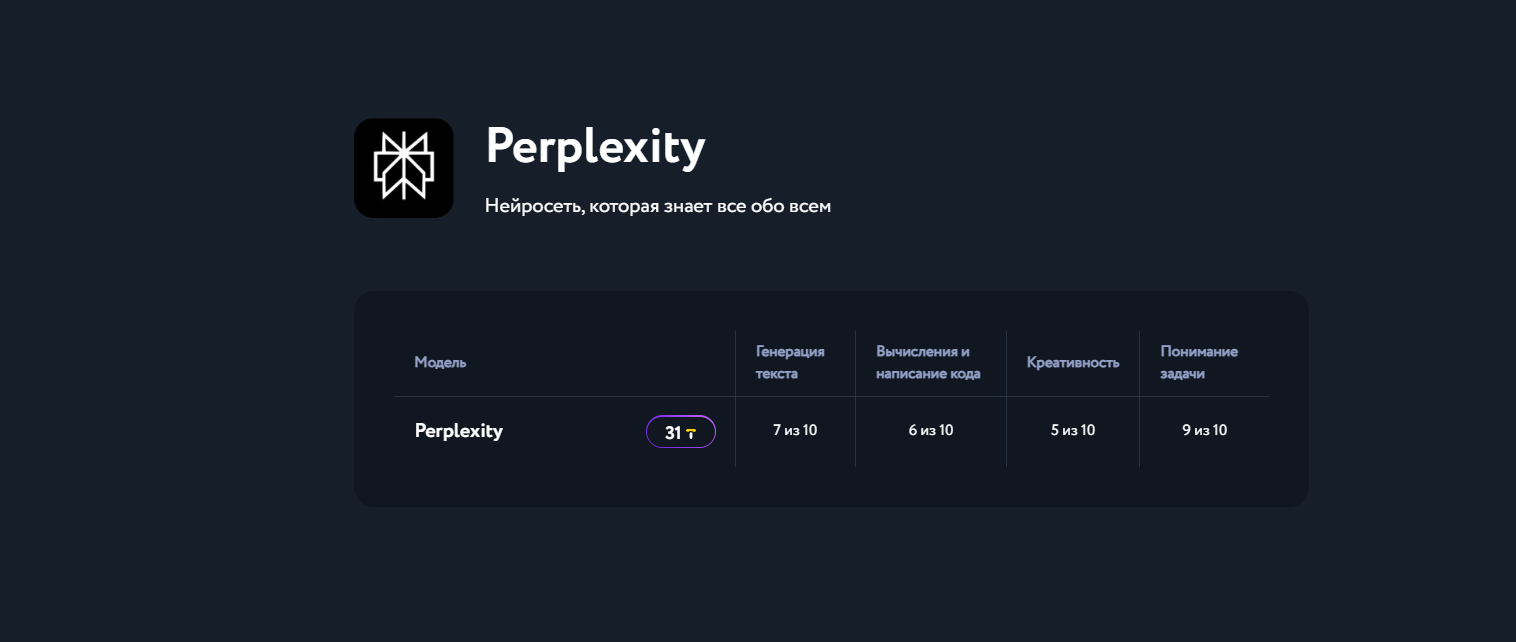This screenshot has width=1516, height=642.
Task: Click the Вычисления и написание кода header
Action: pyautogui.click(x=930, y=362)
